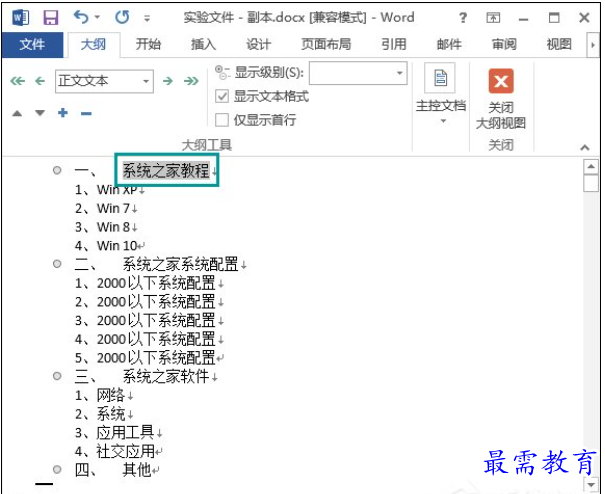Open the 页面布局 tab
The height and width of the screenshot is (494, 605).
coord(326,44)
